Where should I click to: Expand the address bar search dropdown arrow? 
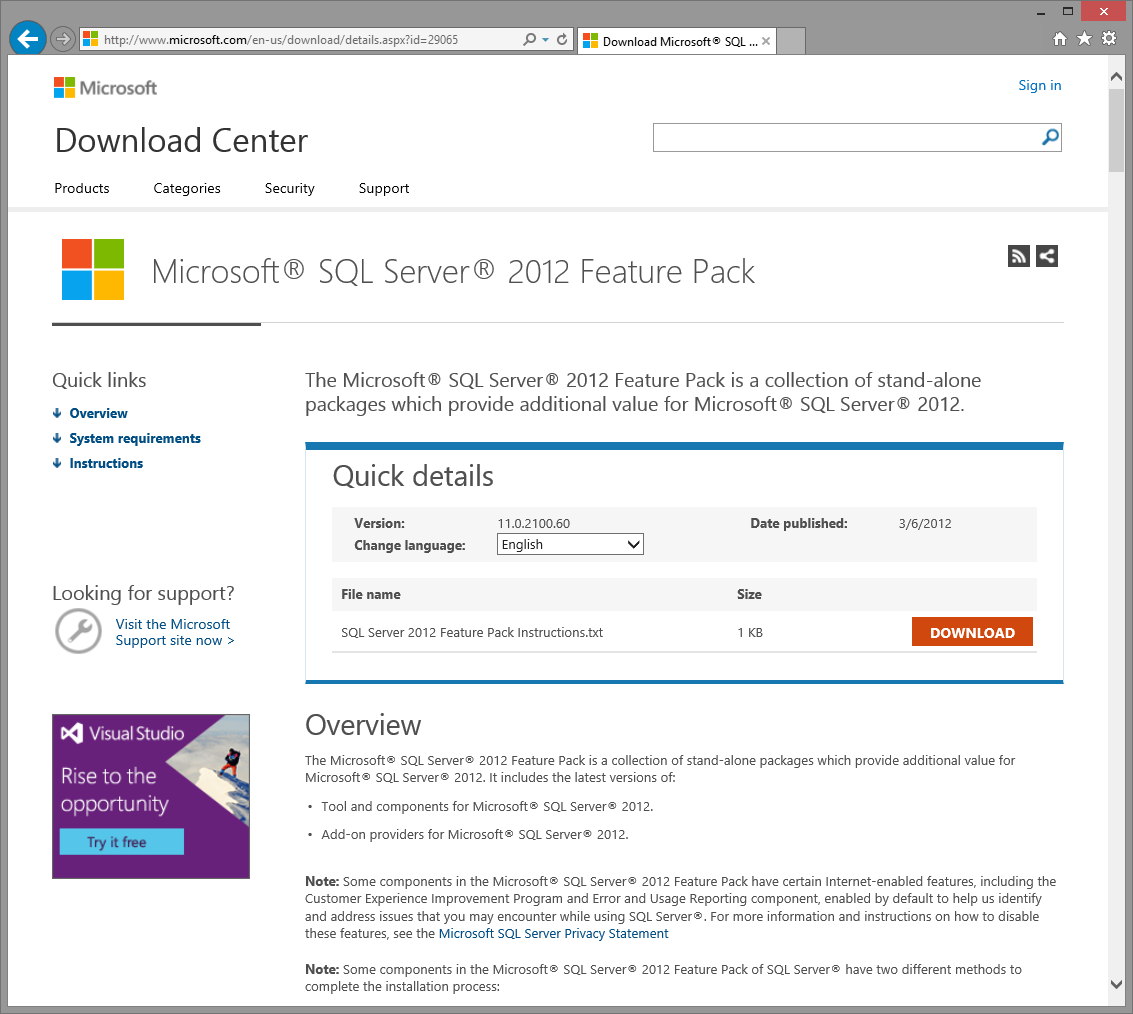pos(545,40)
